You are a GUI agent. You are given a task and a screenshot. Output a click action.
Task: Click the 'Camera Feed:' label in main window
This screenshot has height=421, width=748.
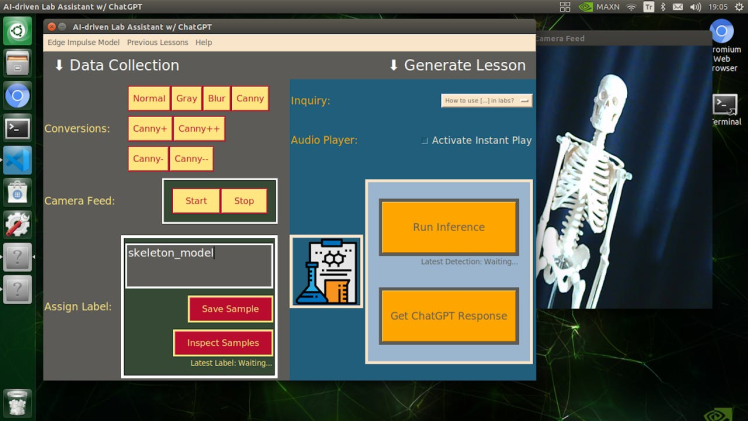pyautogui.click(x=80, y=201)
